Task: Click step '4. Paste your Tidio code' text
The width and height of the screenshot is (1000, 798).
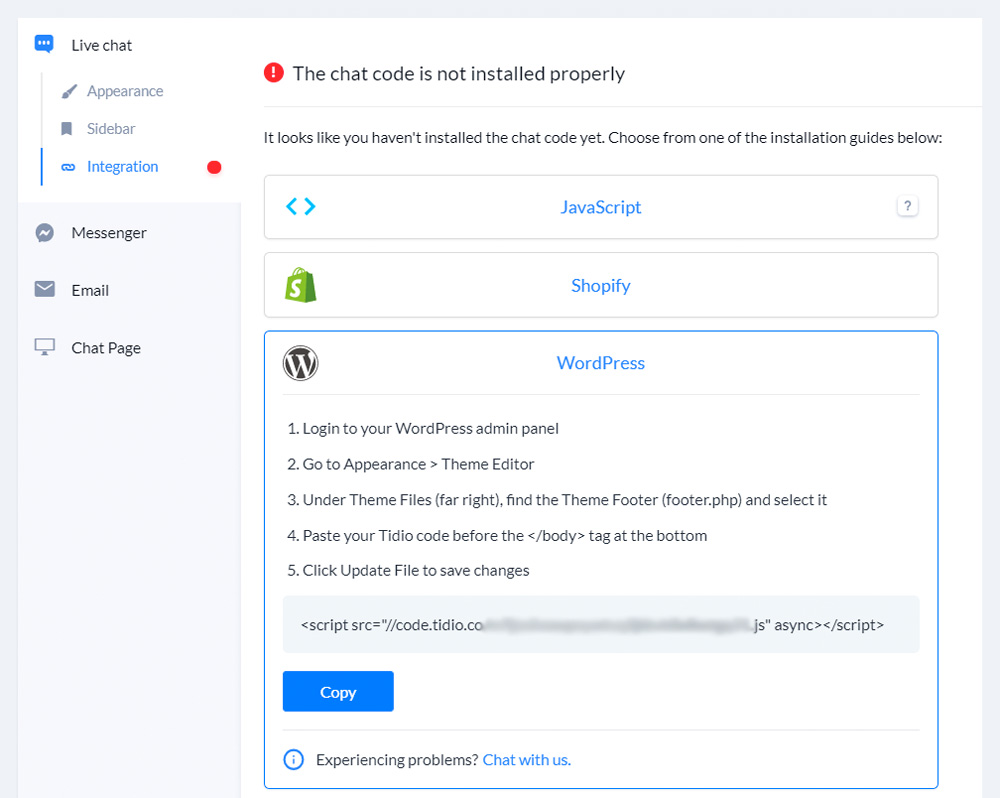Action: tap(497, 536)
